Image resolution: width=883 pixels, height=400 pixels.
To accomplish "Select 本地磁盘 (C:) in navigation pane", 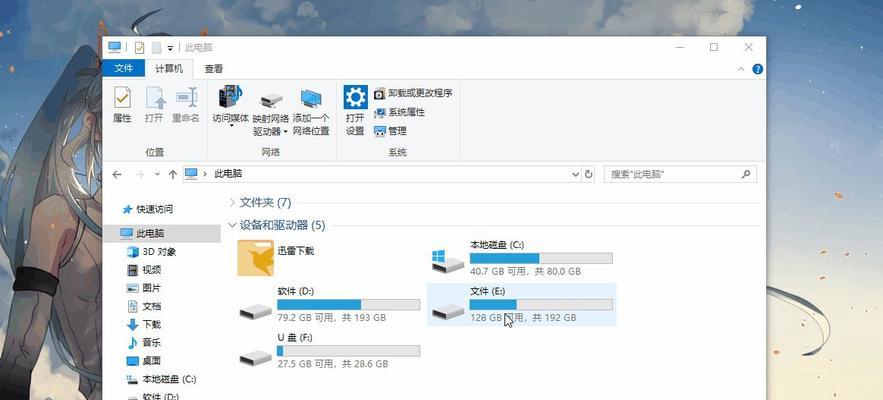I will tap(162, 379).
